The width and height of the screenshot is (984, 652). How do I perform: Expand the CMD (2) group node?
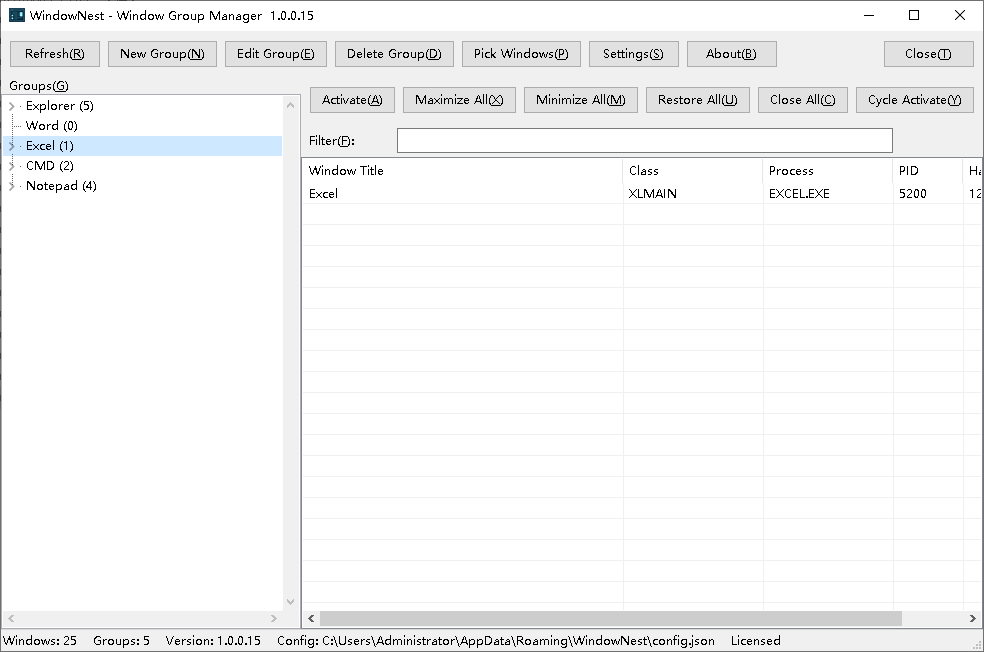click(11, 166)
